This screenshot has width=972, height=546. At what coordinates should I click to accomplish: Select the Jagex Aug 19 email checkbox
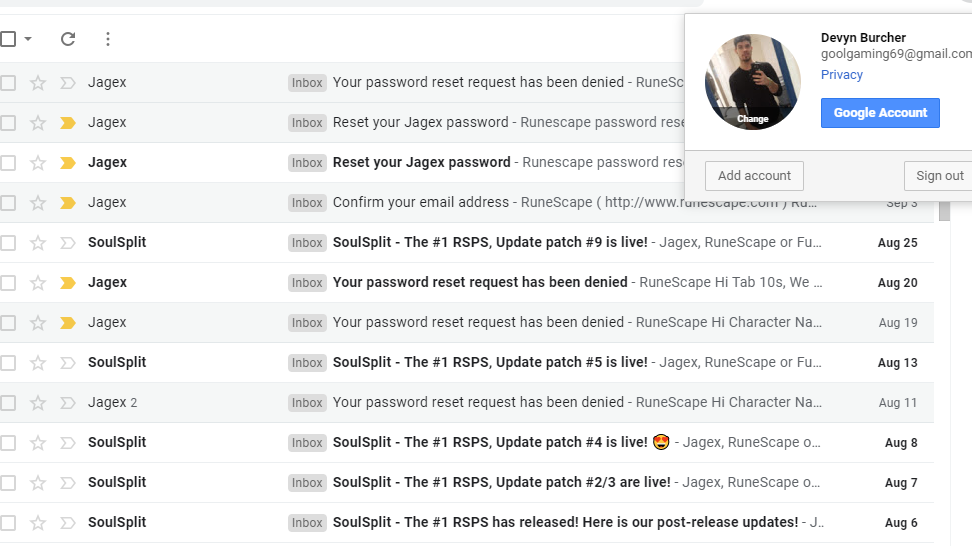8,322
